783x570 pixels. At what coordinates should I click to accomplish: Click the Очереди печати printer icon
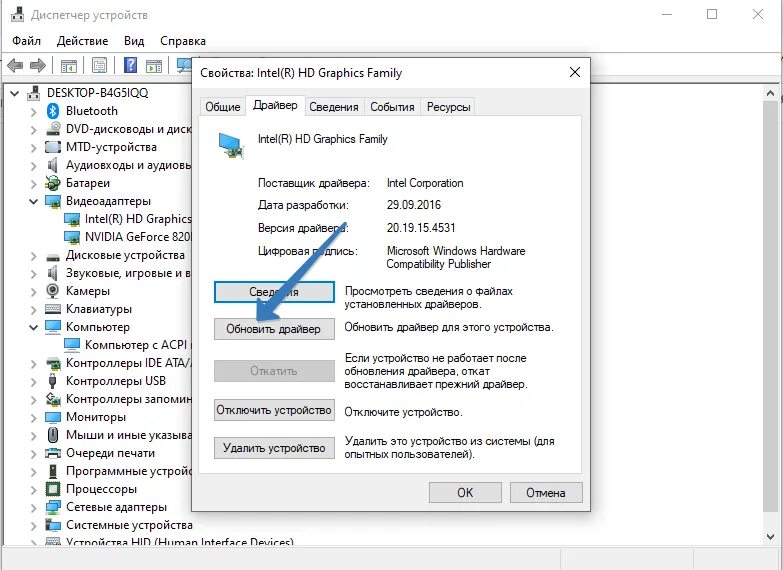pos(53,453)
